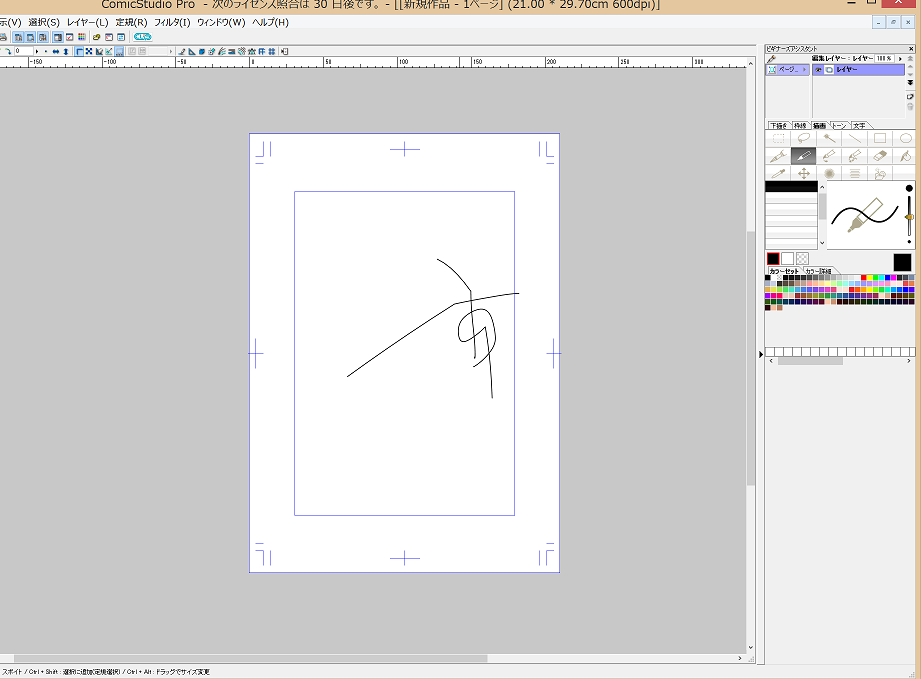Switch to the トーン tab
Screen dimensions: 921x679
point(839,126)
